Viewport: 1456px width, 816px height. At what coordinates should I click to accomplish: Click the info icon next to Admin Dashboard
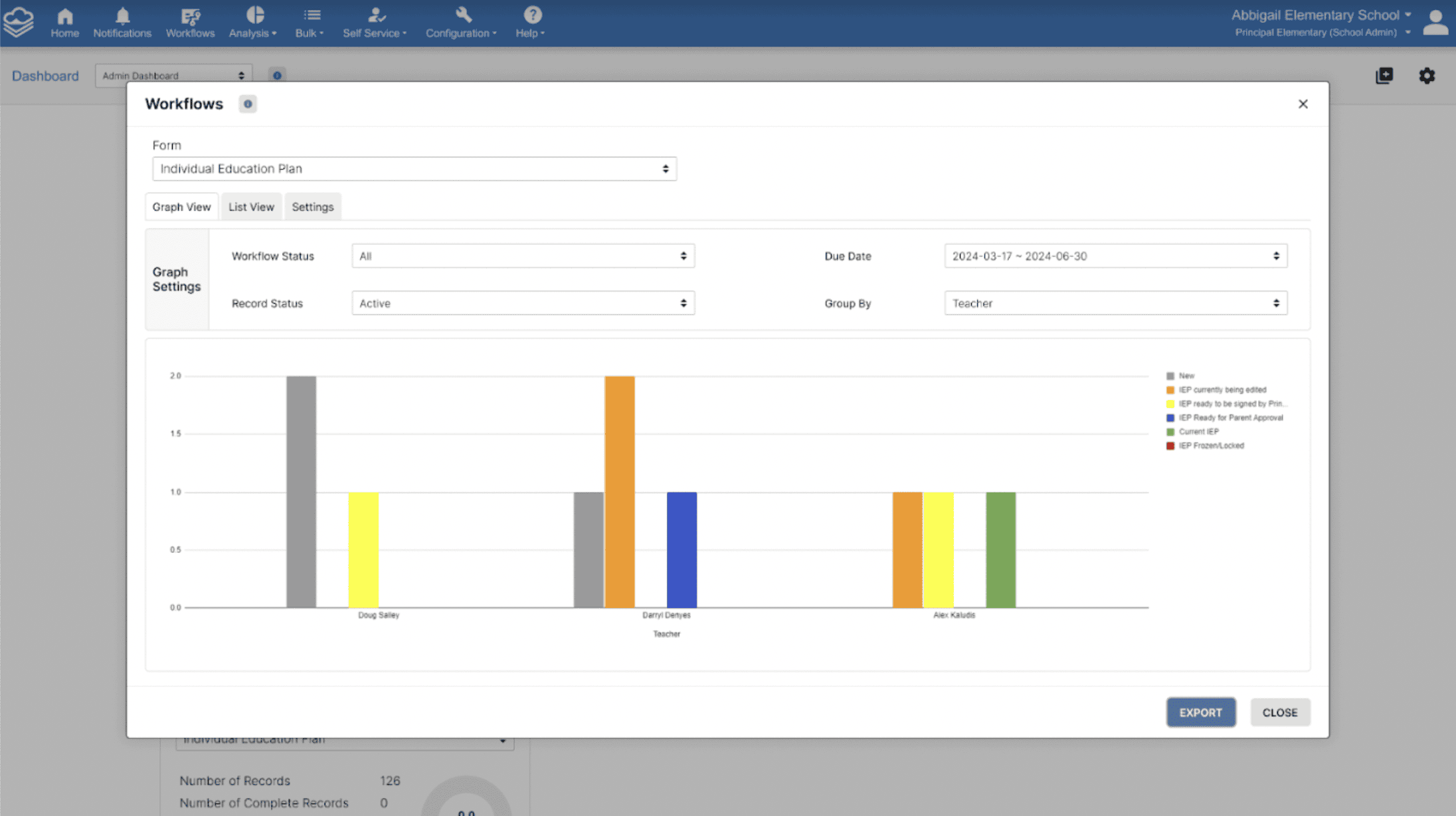pyautogui.click(x=277, y=75)
